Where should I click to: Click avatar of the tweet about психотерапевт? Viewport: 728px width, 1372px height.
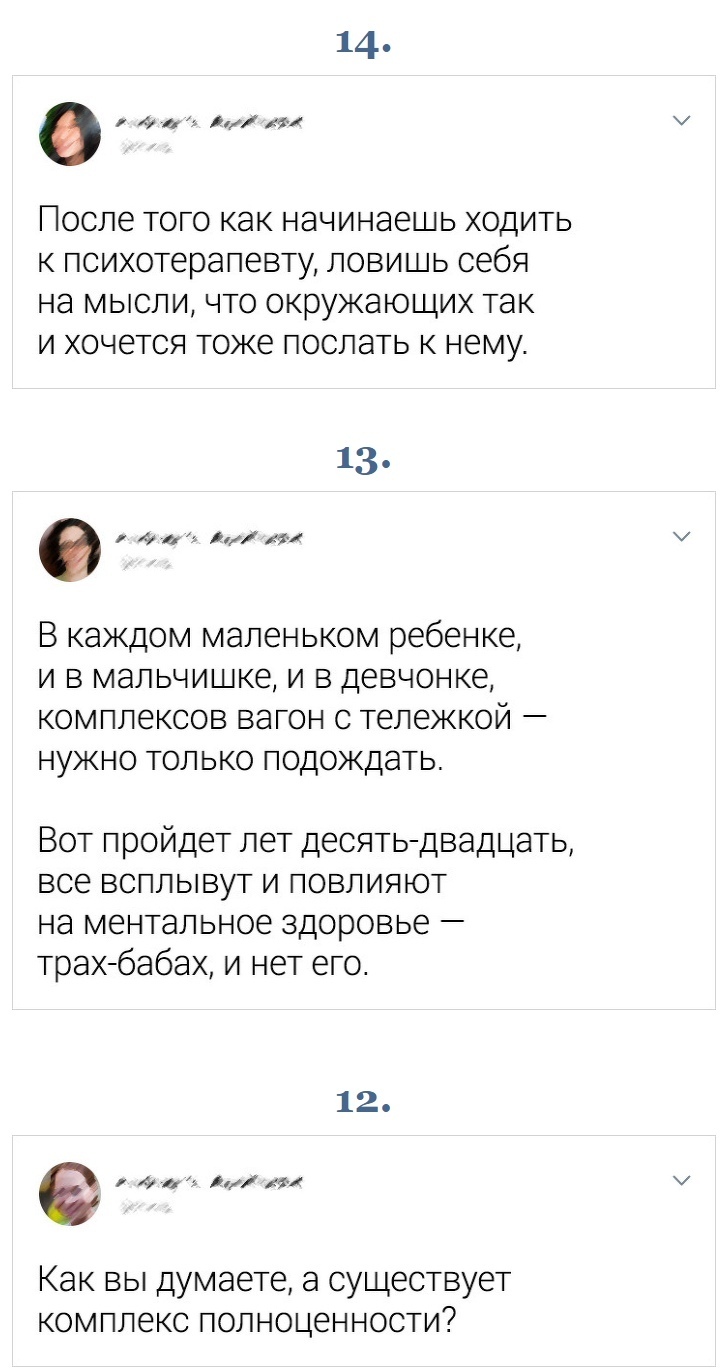[x=70, y=134]
